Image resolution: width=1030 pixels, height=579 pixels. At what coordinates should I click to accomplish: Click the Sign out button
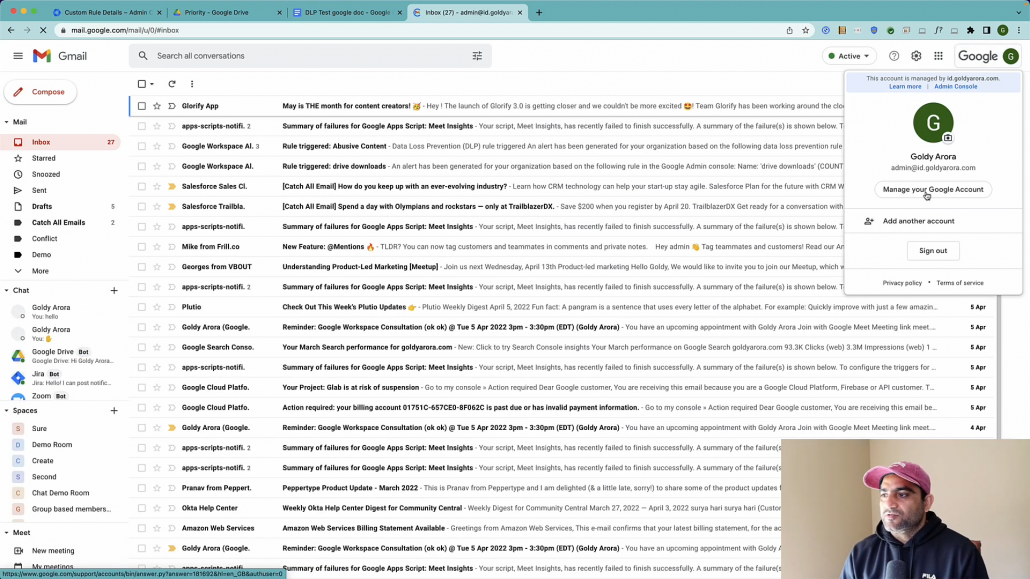(x=933, y=250)
